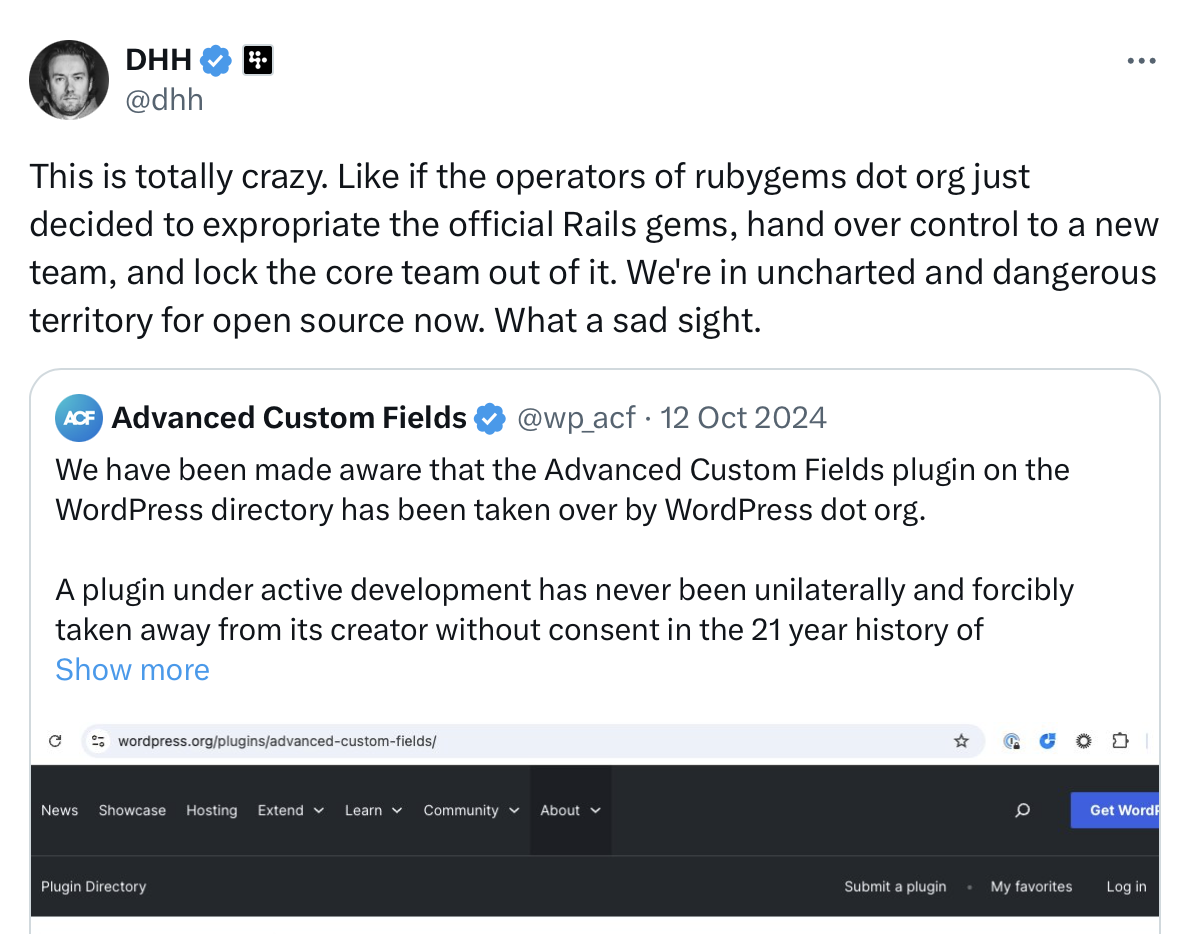Click the black affiliate badge beside DHH

(257, 60)
